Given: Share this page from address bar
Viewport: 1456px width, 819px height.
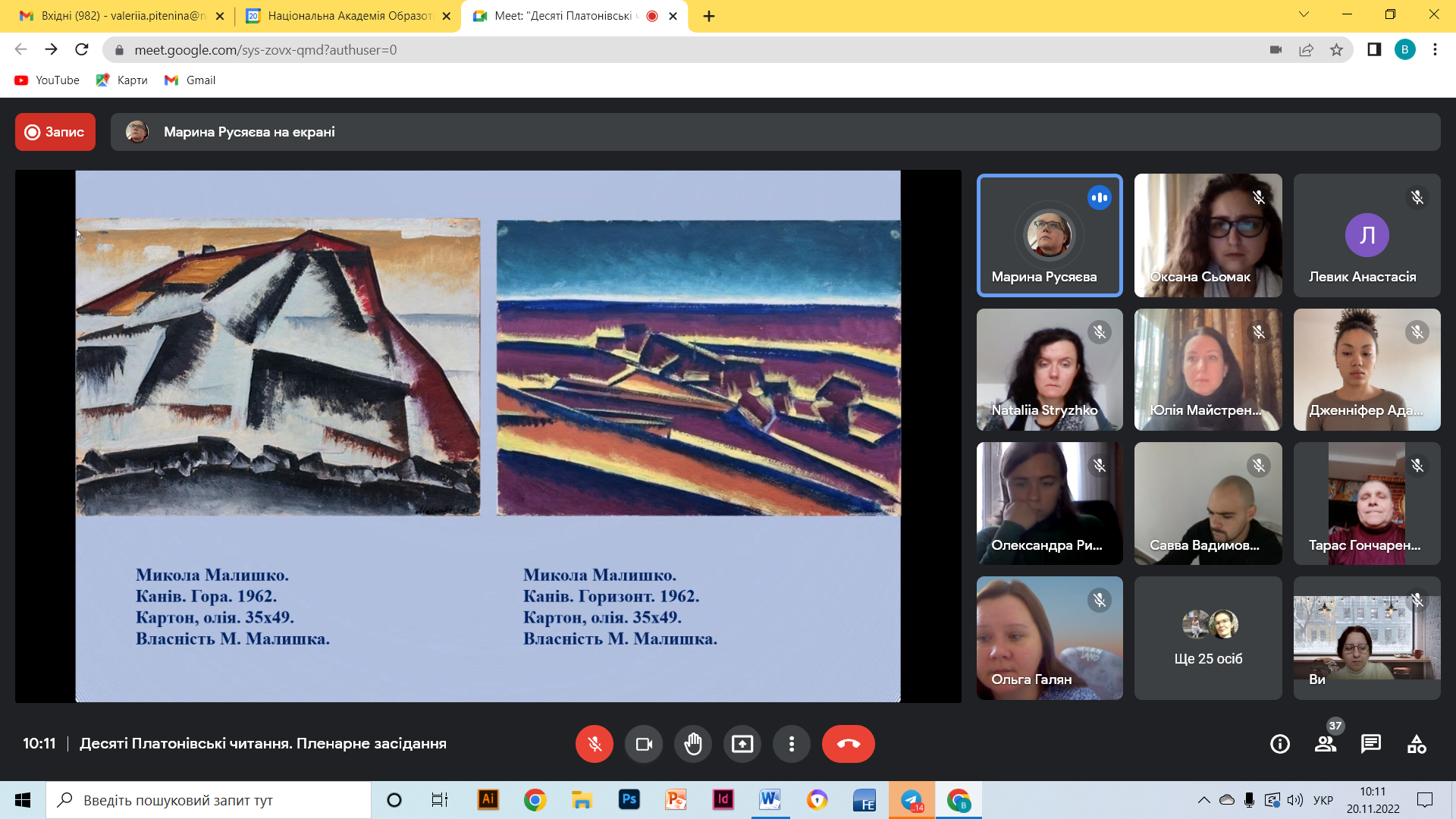Looking at the screenshot, I should 1306,50.
